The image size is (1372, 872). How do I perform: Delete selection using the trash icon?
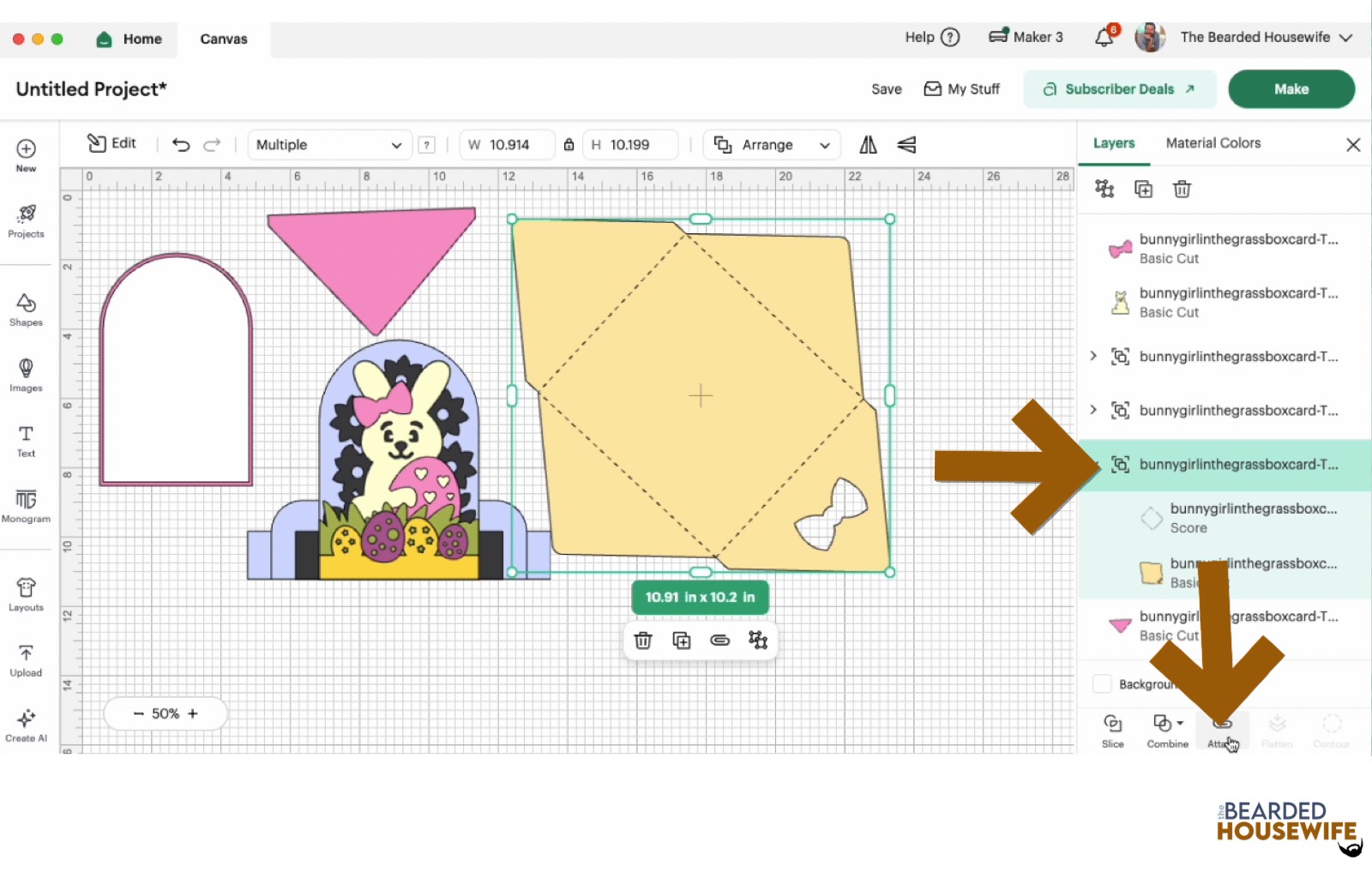tap(643, 640)
